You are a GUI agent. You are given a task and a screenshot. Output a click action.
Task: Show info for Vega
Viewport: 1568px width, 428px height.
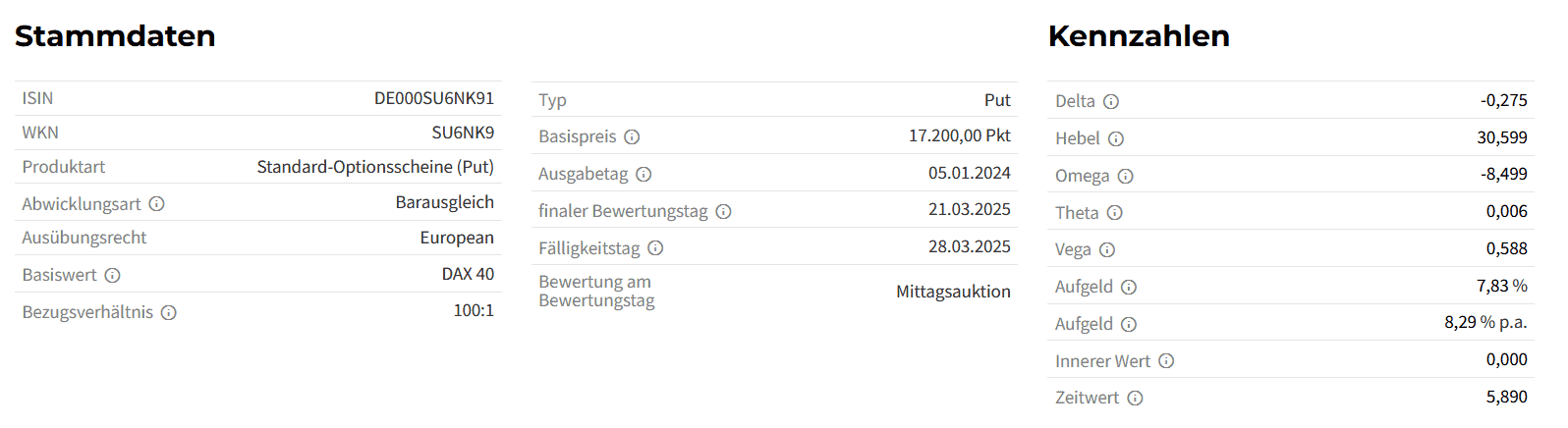coord(1107,250)
